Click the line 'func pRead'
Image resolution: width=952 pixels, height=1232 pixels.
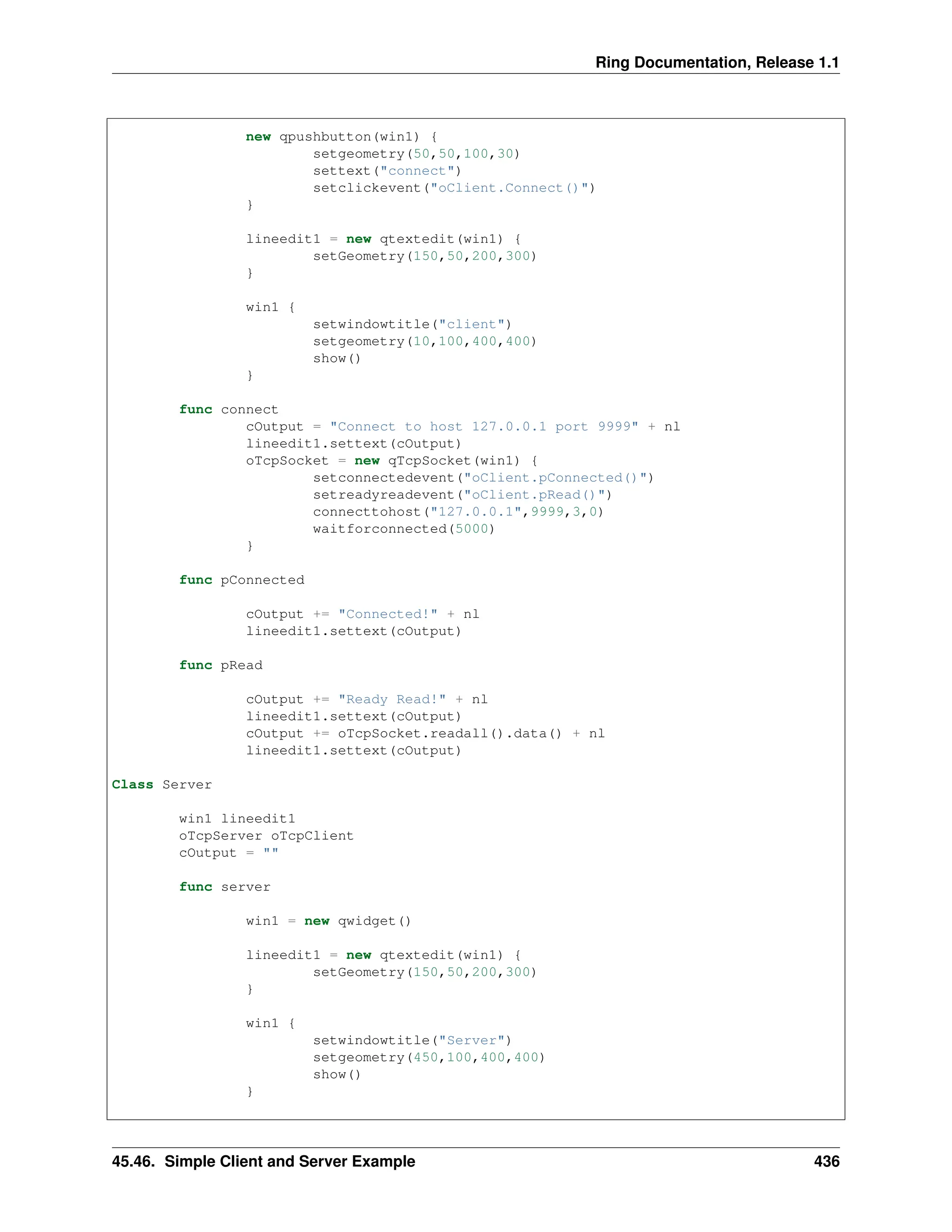pos(220,665)
